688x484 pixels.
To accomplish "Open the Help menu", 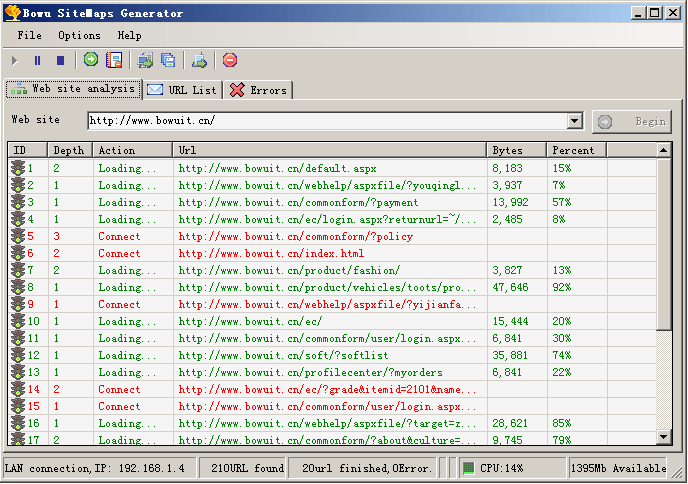I will click(x=129, y=36).
